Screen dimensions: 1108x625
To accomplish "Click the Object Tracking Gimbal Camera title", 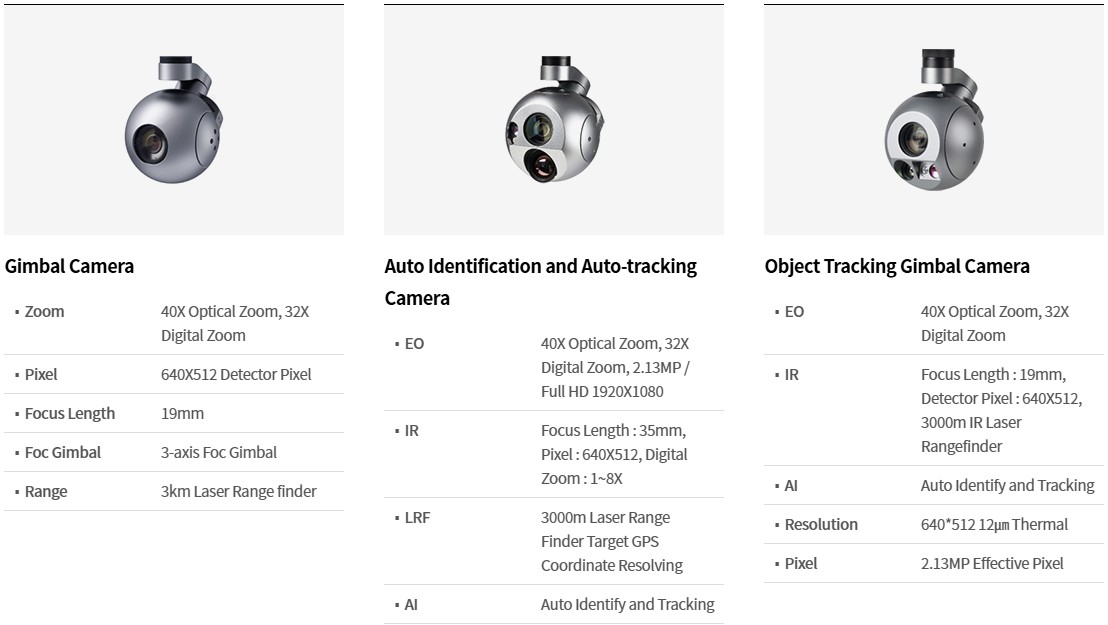I will pos(897,267).
